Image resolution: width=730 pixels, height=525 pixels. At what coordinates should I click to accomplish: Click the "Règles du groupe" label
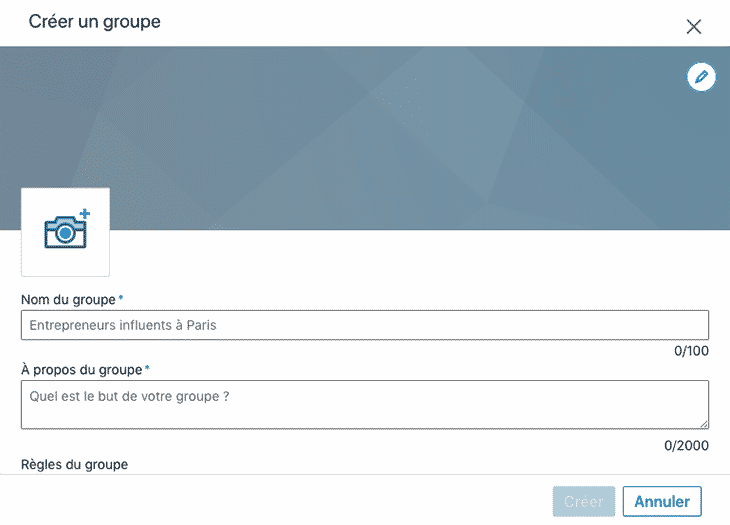(74, 465)
